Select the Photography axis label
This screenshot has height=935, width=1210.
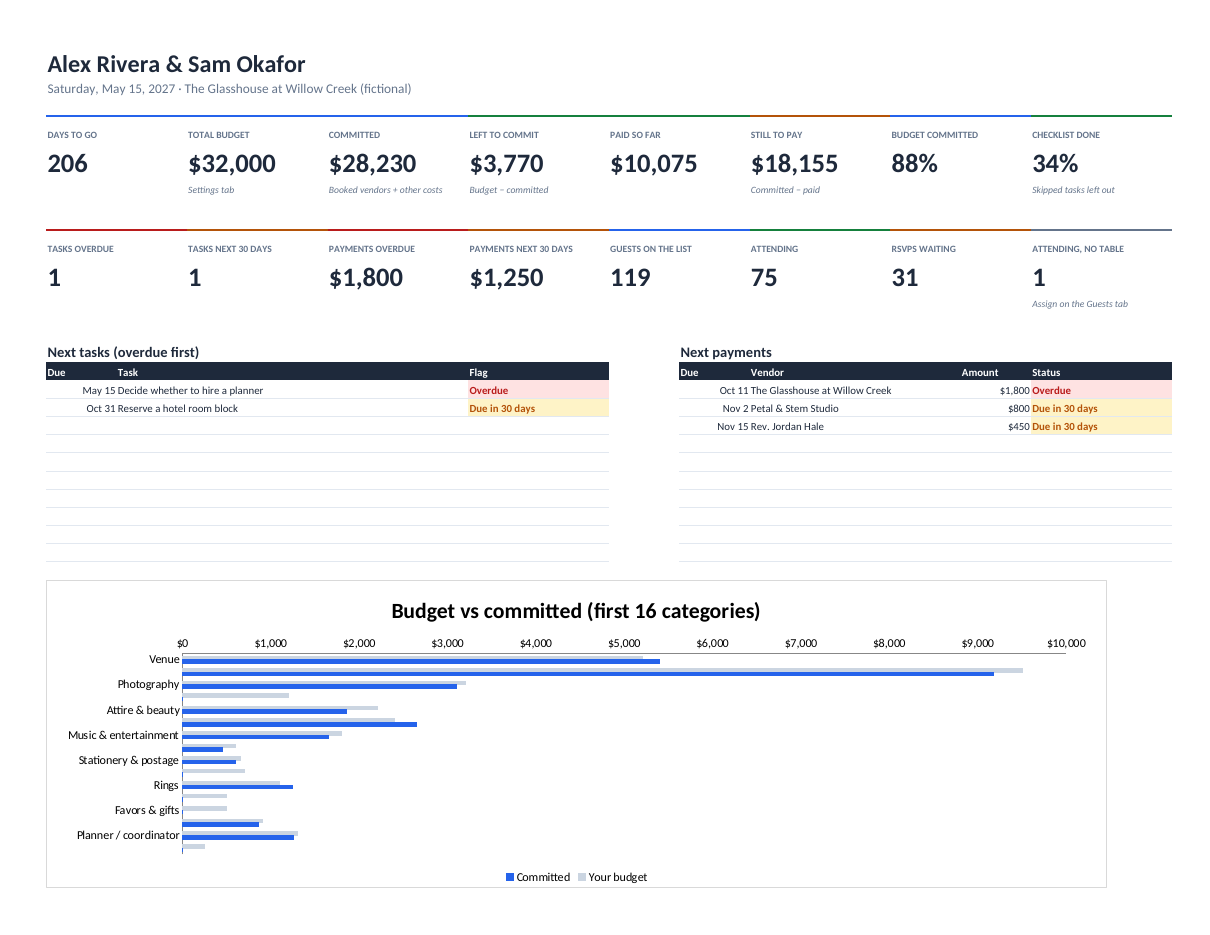point(148,684)
